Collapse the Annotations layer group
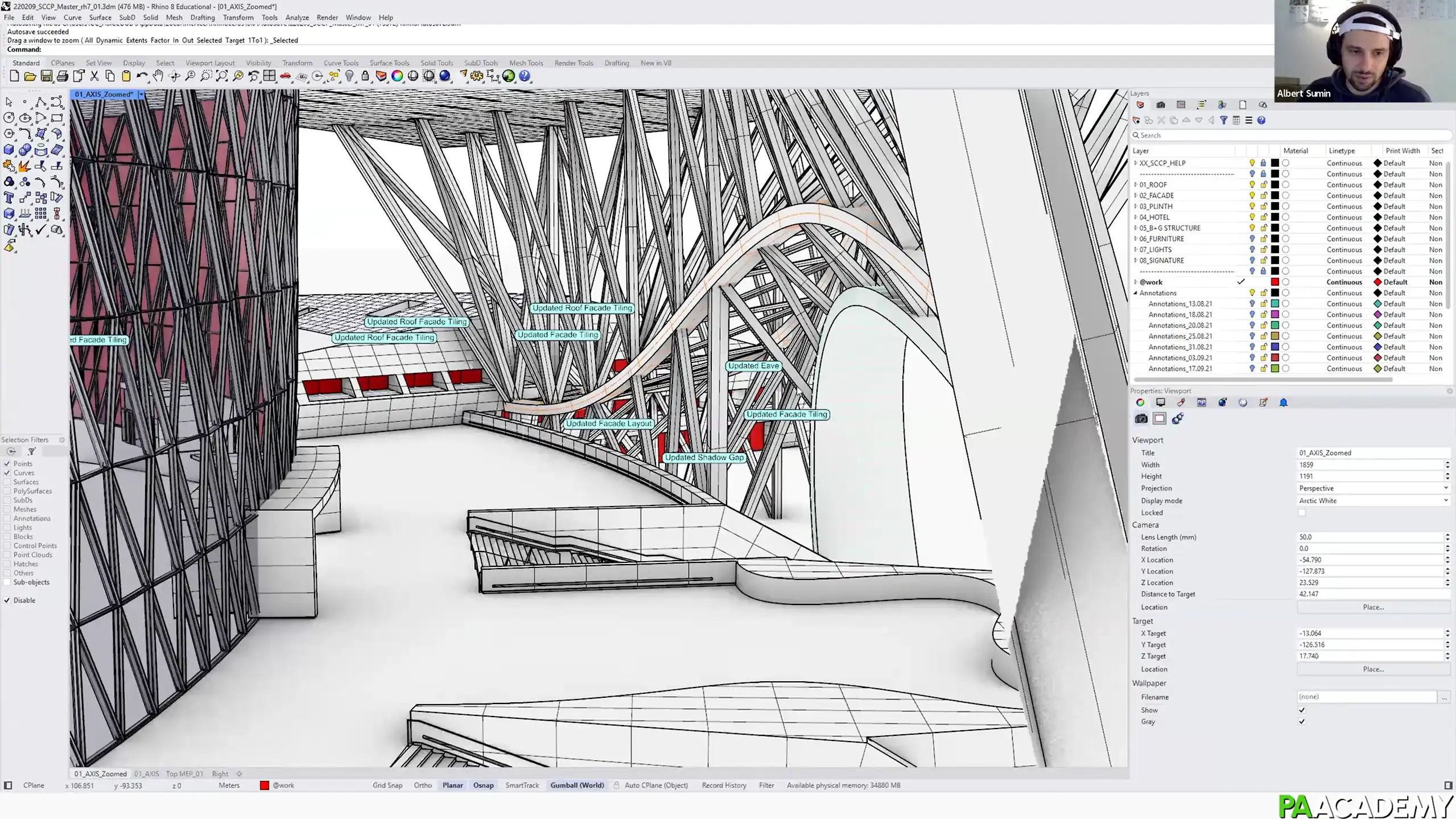Screen dimensions: 1456x819 pos(1136,293)
